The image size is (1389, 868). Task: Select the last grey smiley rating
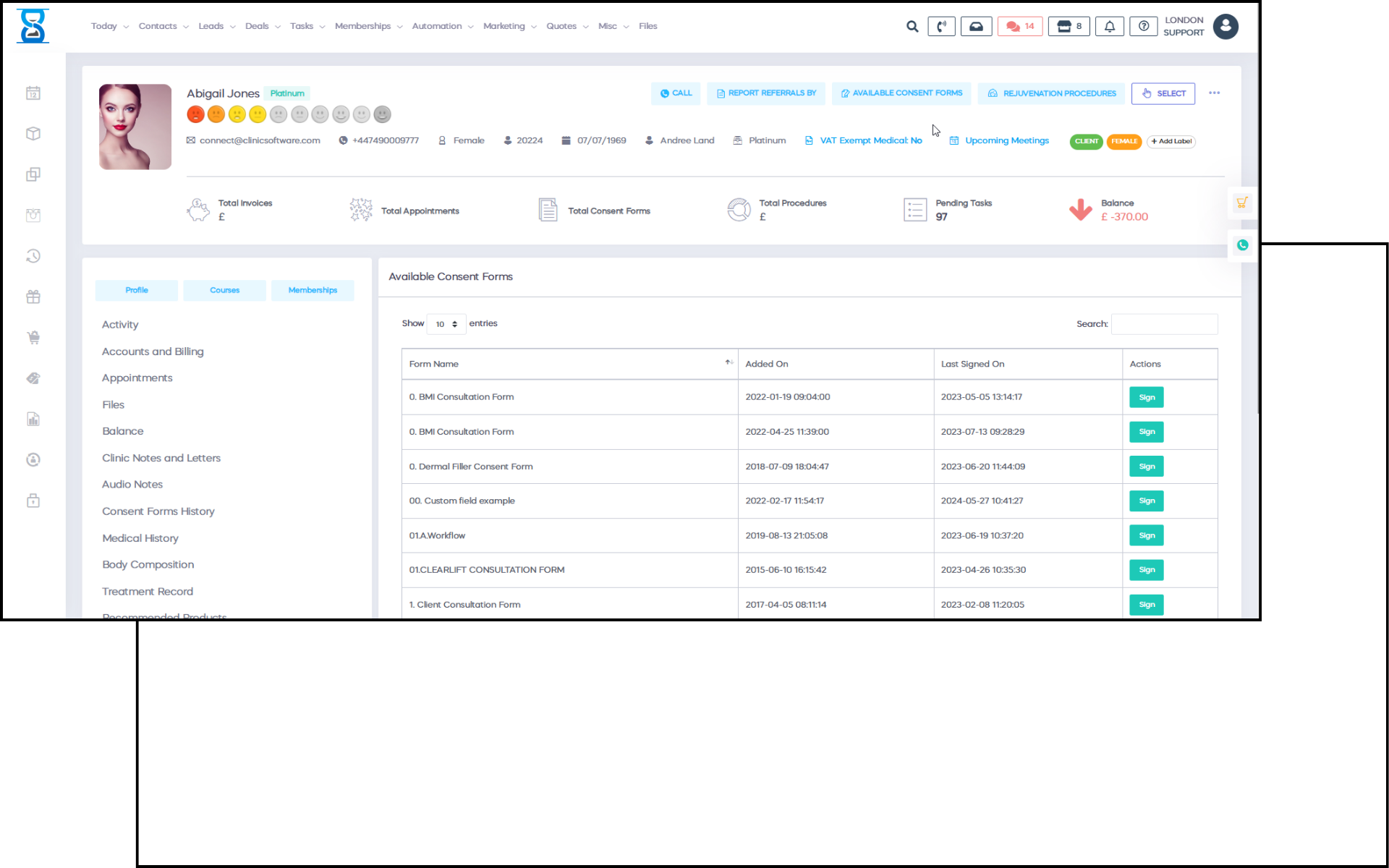click(x=383, y=114)
